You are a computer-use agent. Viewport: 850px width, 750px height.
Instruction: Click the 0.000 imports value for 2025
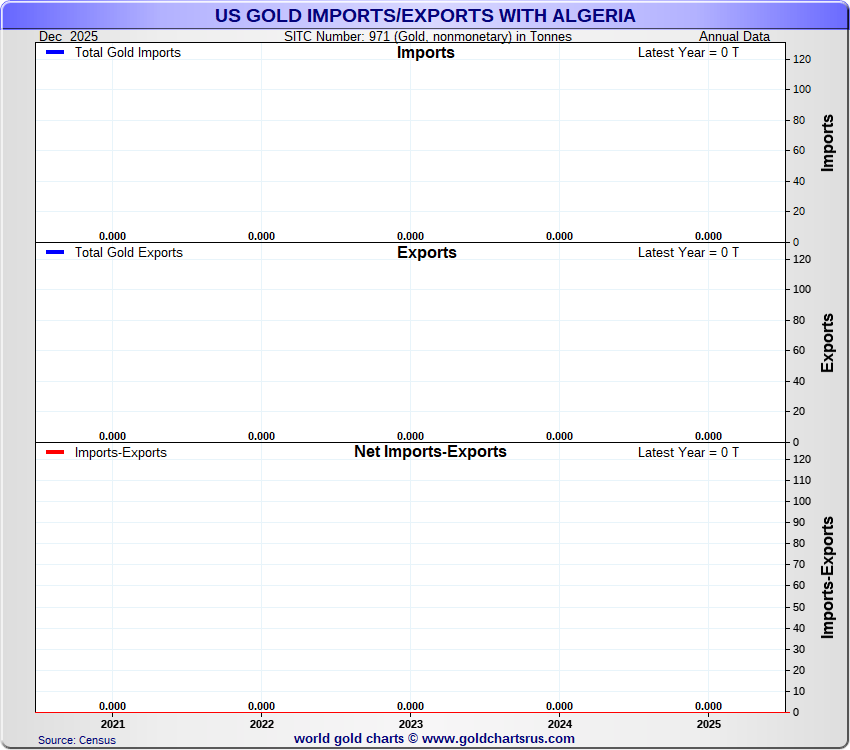(x=709, y=236)
